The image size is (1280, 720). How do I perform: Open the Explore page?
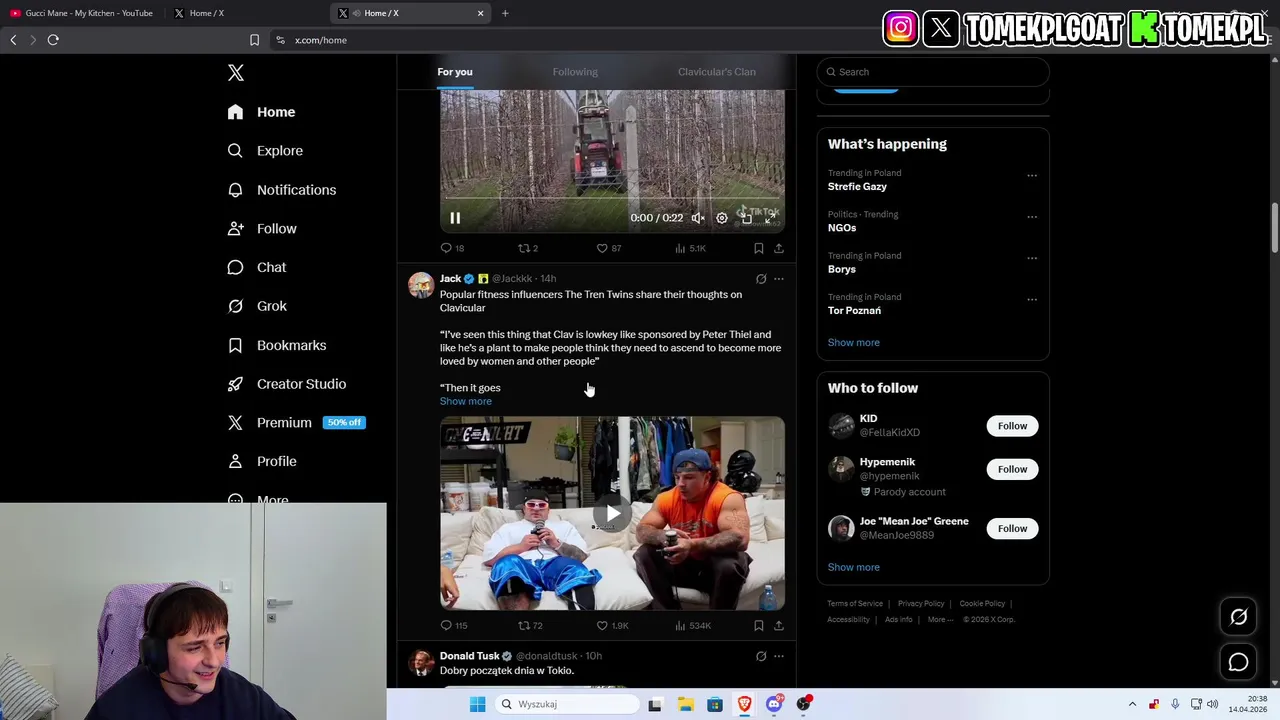(265, 151)
